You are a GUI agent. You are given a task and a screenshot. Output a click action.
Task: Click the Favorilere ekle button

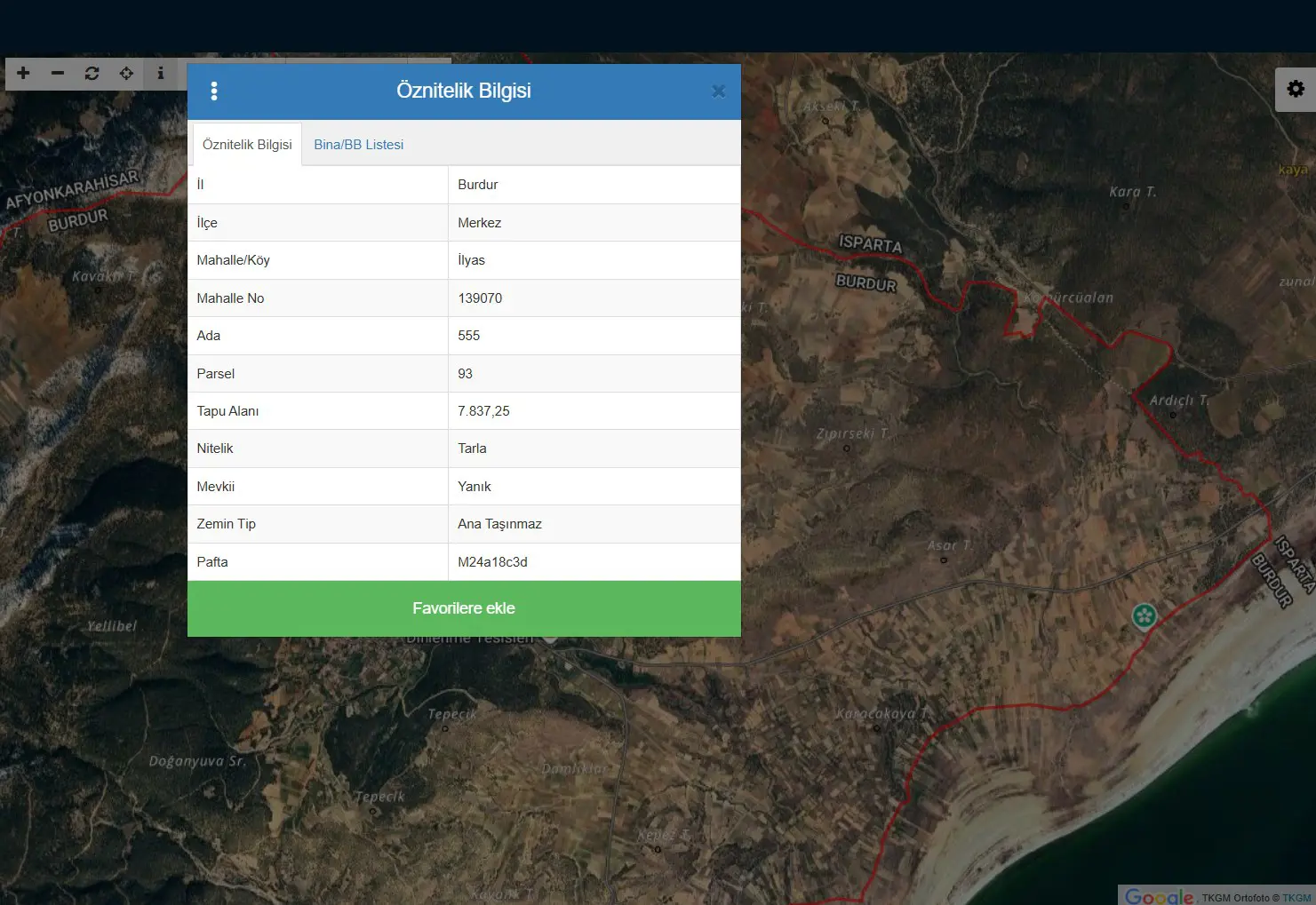tap(464, 608)
